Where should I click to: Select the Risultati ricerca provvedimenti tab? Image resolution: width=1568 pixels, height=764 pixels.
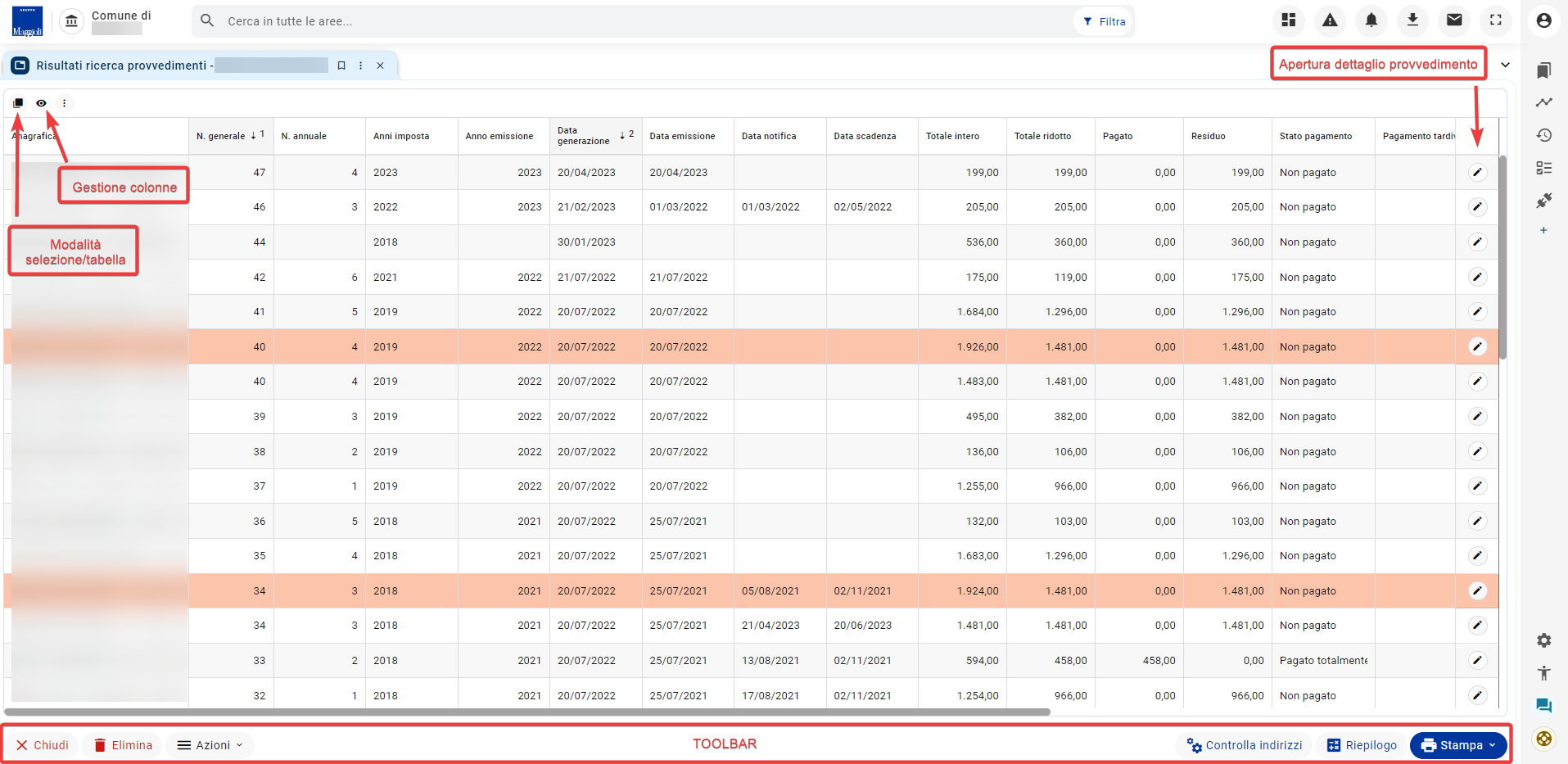click(x=201, y=66)
